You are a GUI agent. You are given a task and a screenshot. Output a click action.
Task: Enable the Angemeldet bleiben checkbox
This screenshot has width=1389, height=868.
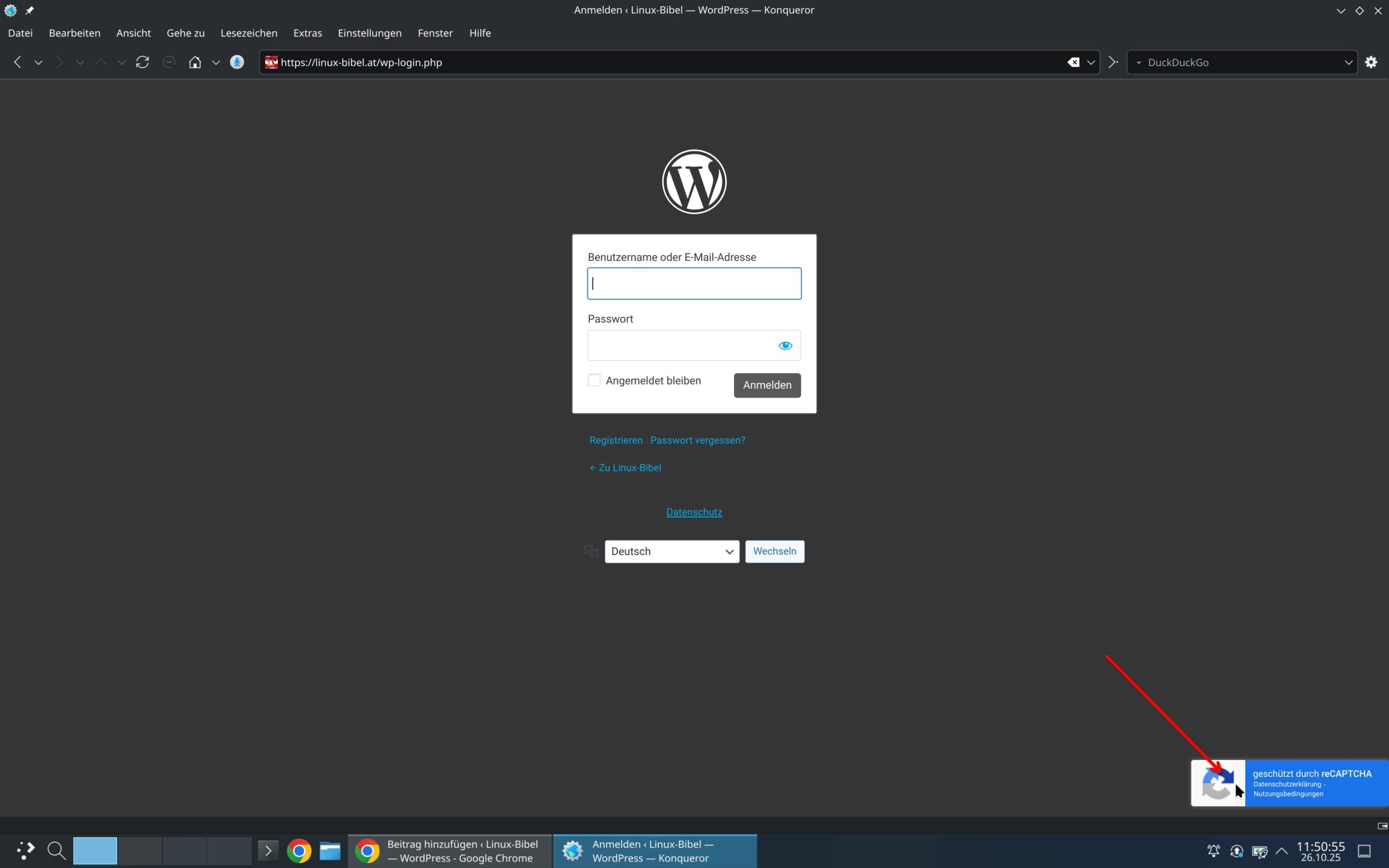point(594,380)
